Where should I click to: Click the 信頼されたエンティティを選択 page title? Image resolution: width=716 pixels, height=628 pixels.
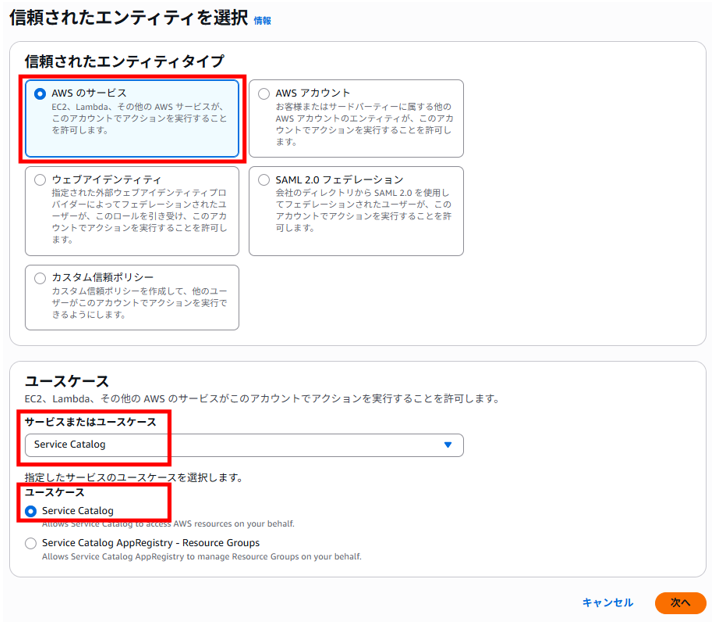(128, 18)
